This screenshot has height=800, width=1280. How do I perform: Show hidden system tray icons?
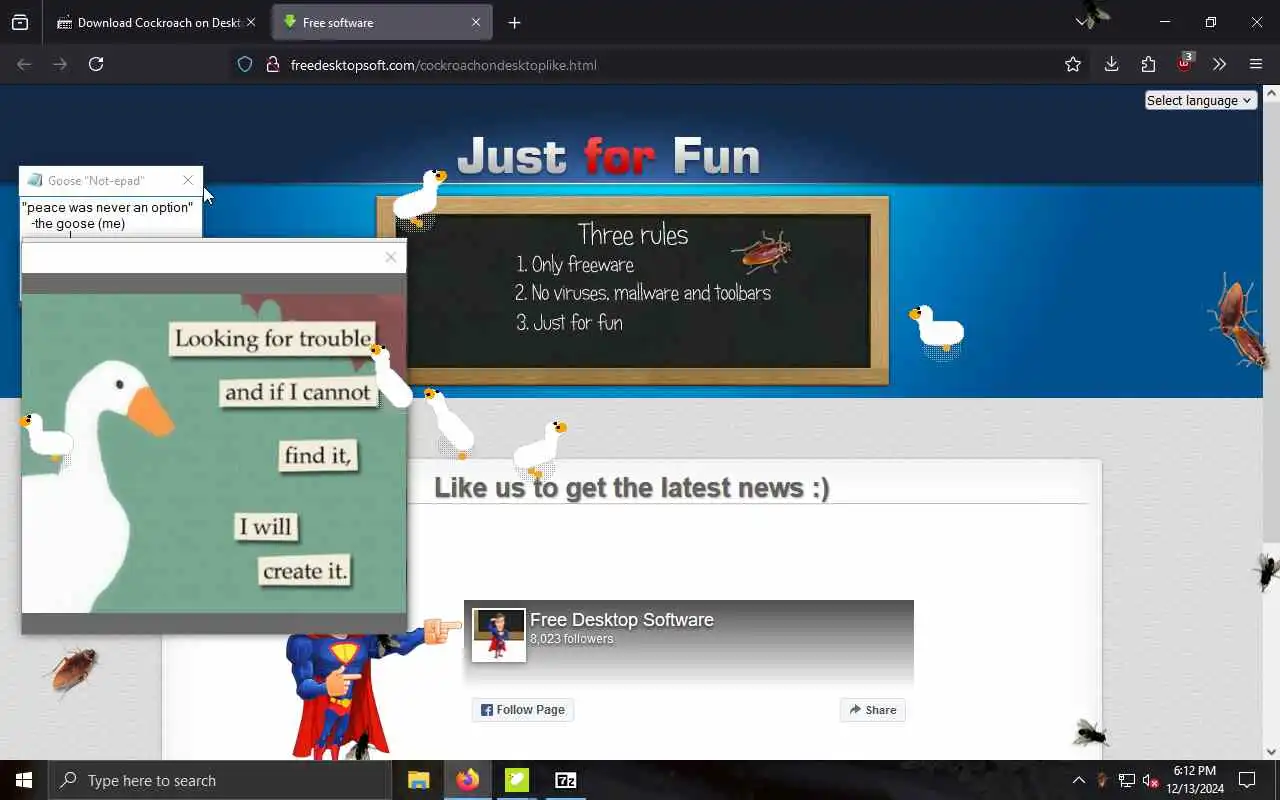click(x=1078, y=780)
